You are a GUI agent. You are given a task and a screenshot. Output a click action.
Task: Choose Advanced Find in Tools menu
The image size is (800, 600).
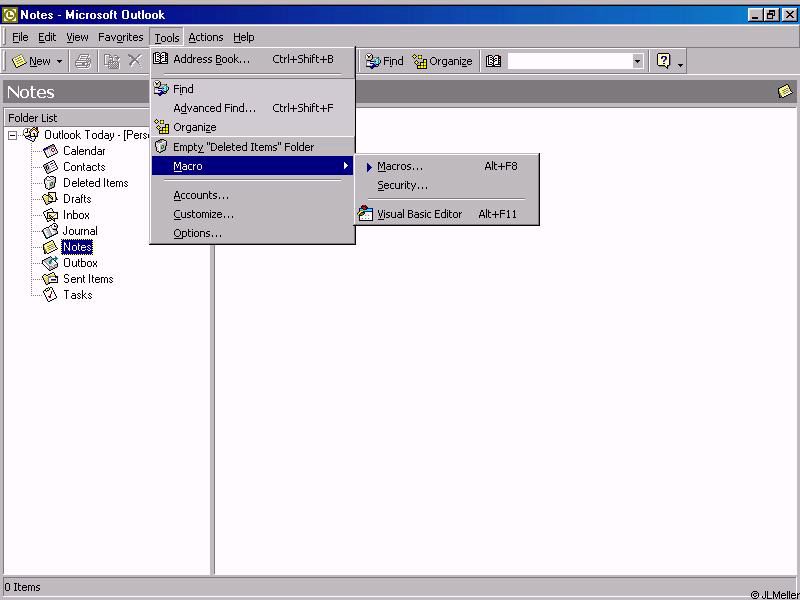pos(253,108)
